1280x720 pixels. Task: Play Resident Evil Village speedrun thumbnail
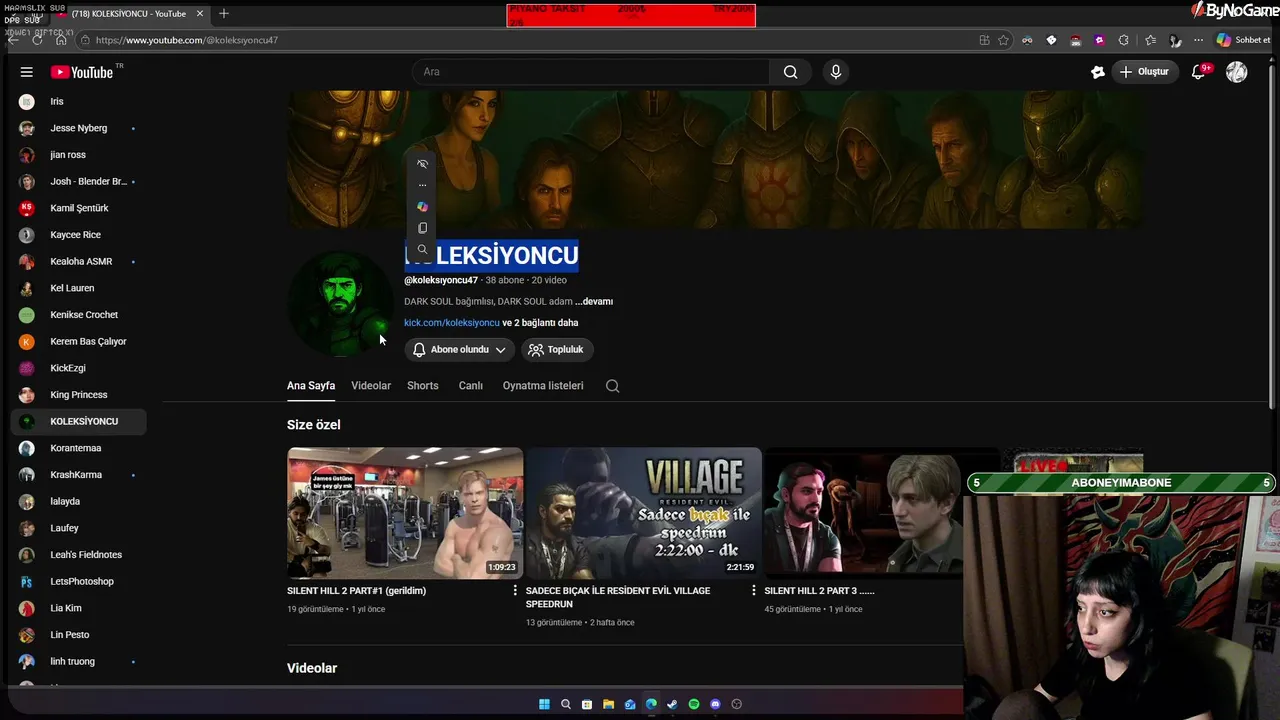[x=644, y=513]
